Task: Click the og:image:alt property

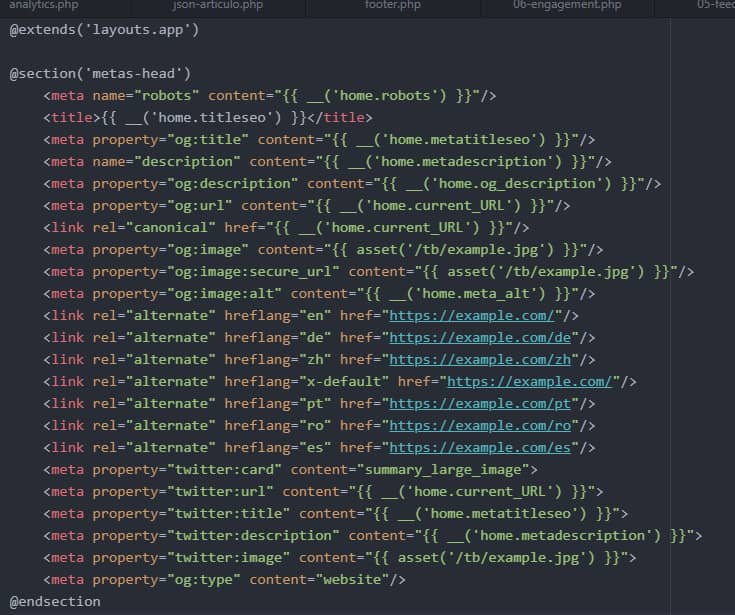Action: 187,294
